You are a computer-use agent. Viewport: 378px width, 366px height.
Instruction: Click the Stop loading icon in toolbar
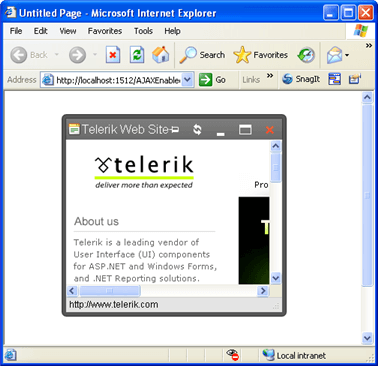[x=113, y=55]
